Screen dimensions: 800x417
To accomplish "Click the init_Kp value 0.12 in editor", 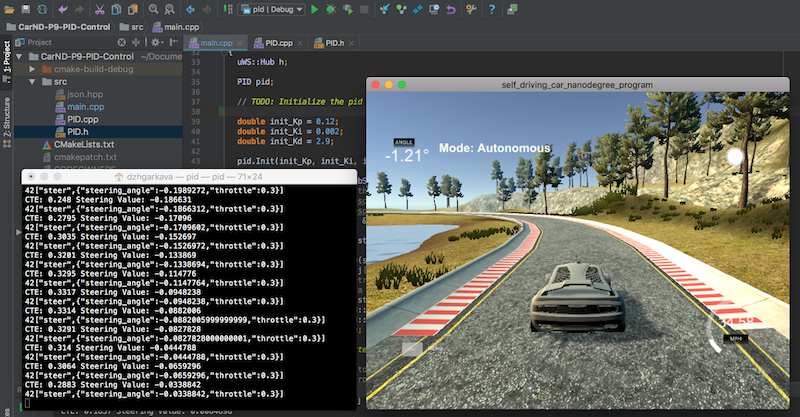I will (327, 121).
